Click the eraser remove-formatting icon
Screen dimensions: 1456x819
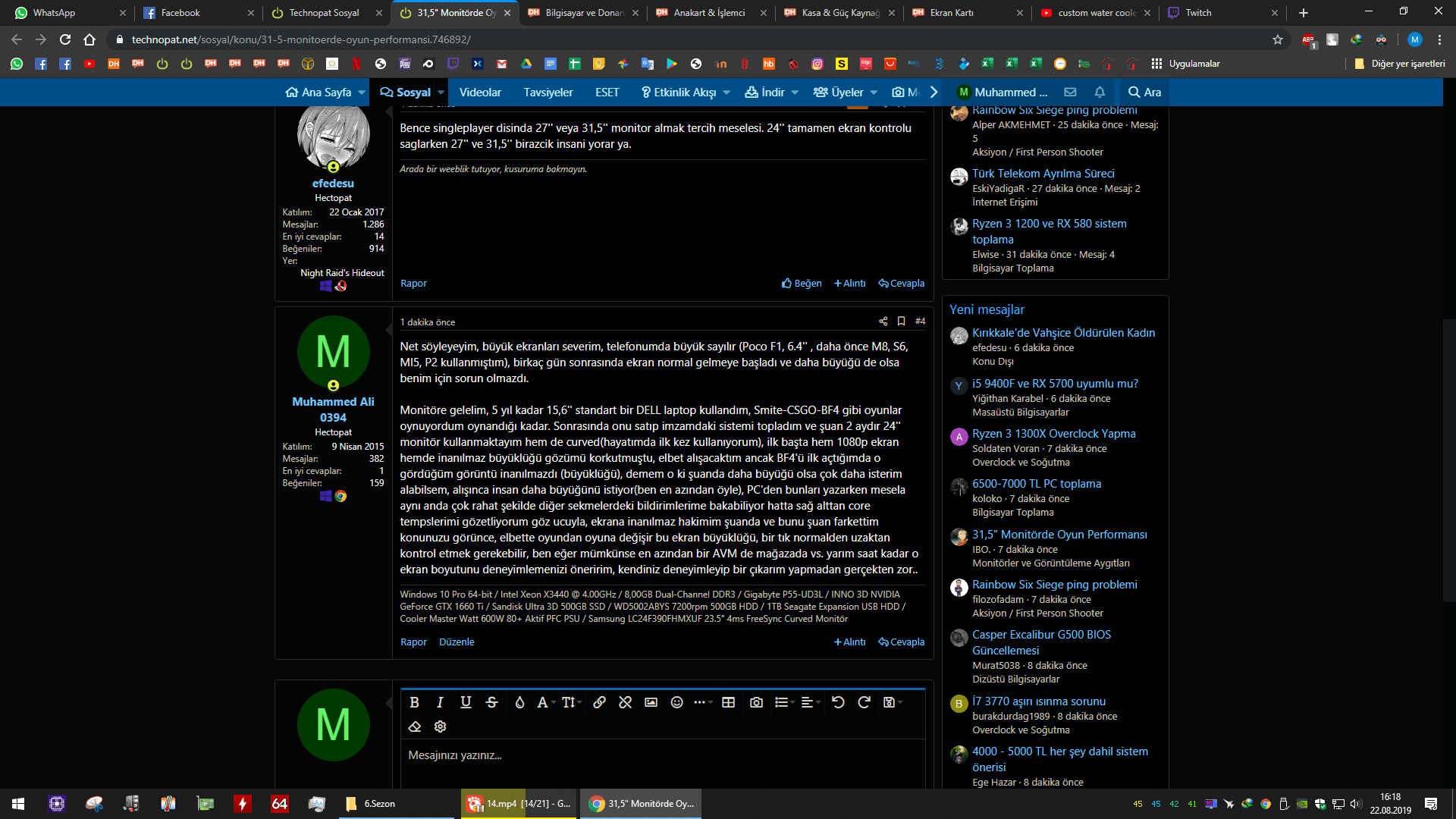(414, 726)
